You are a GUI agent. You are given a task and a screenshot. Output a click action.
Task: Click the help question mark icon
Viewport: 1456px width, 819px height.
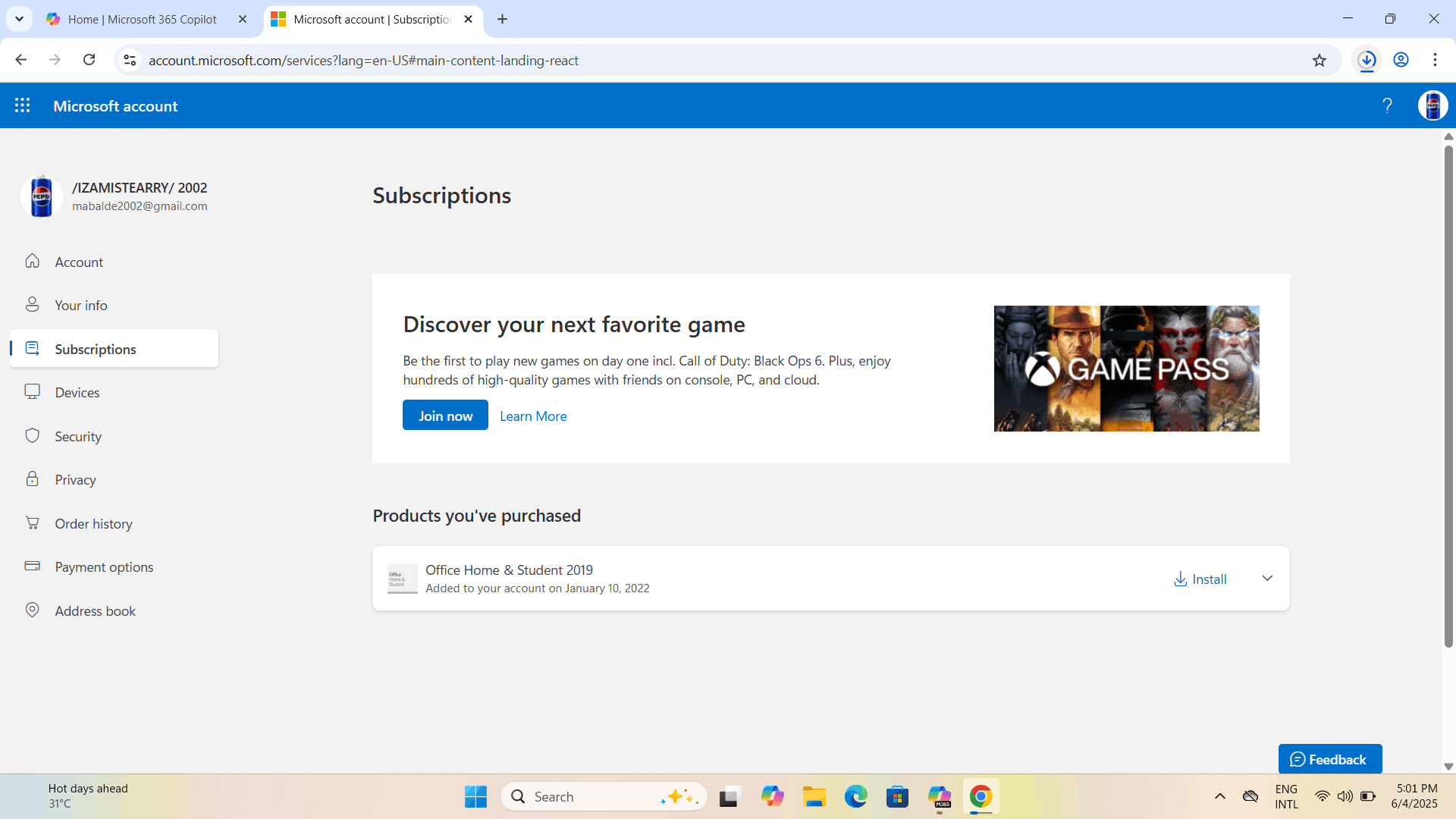point(1387,105)
